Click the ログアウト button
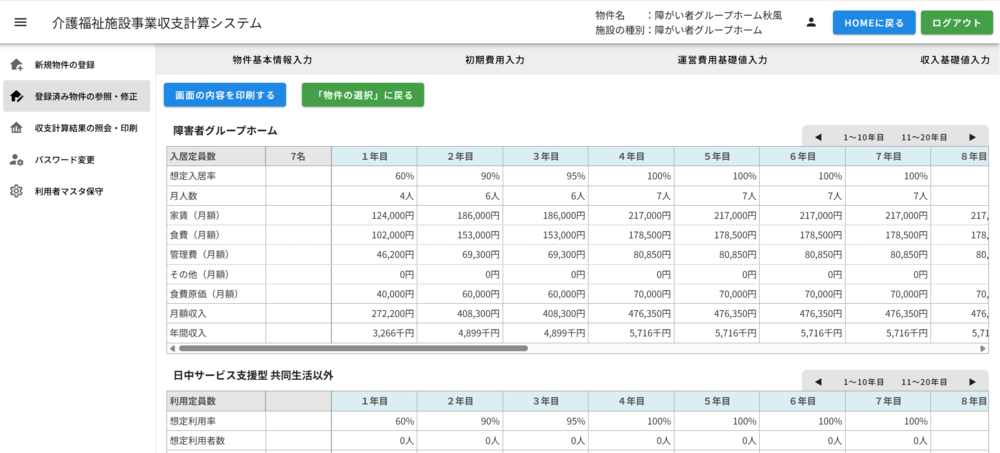The image size is (1000, 453). click(x=957, y=22)
